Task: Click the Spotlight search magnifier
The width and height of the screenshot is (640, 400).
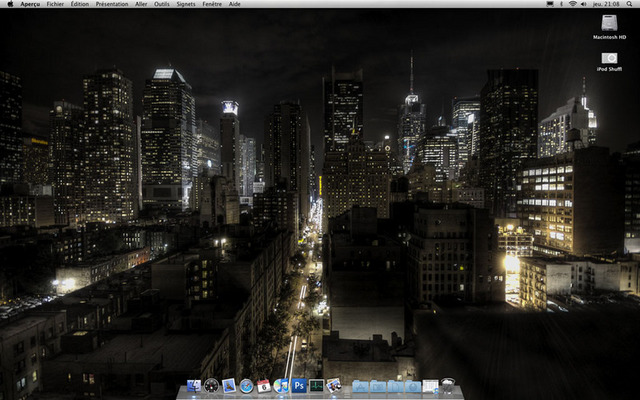Action: 629,4
